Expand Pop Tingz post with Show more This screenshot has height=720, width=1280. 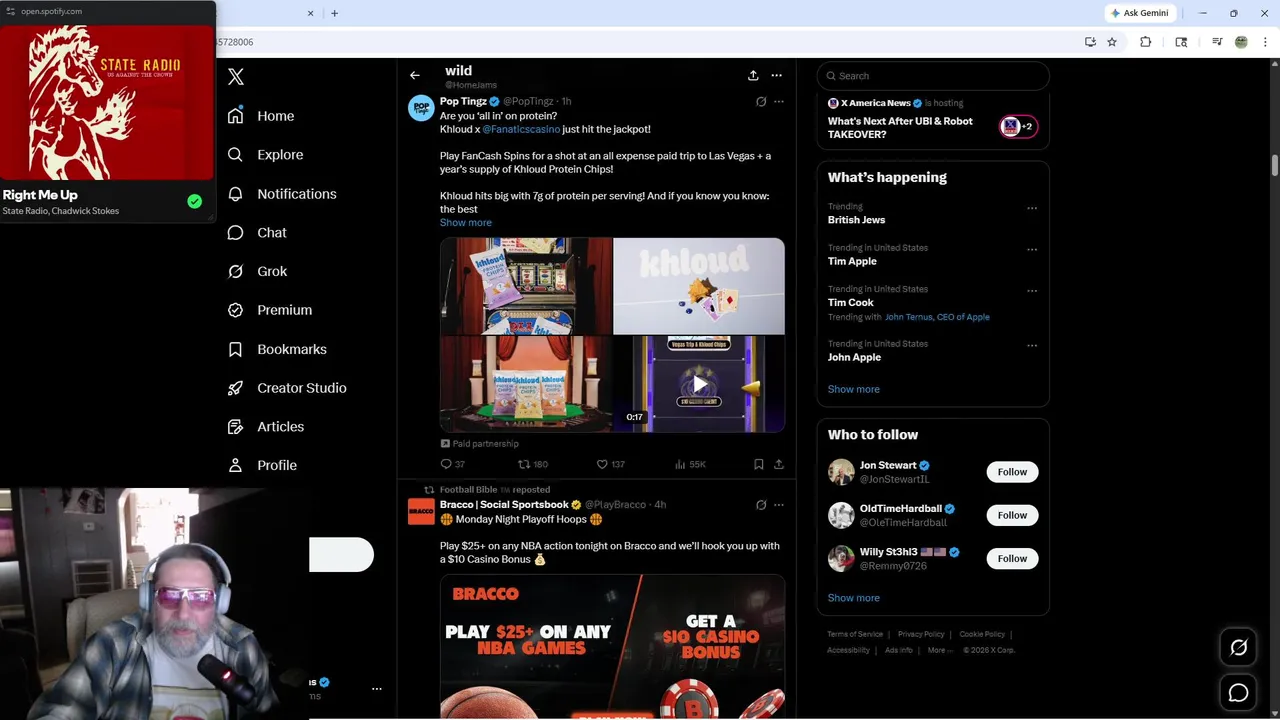(465, 223)
